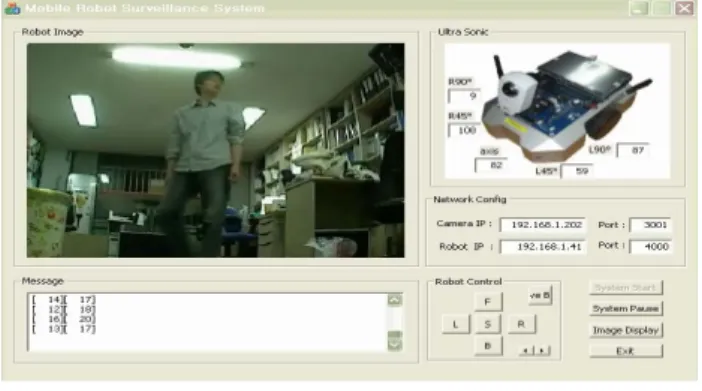Click the R right turn button
This screenshot has width=702, height=391.
tap(521, 324)
